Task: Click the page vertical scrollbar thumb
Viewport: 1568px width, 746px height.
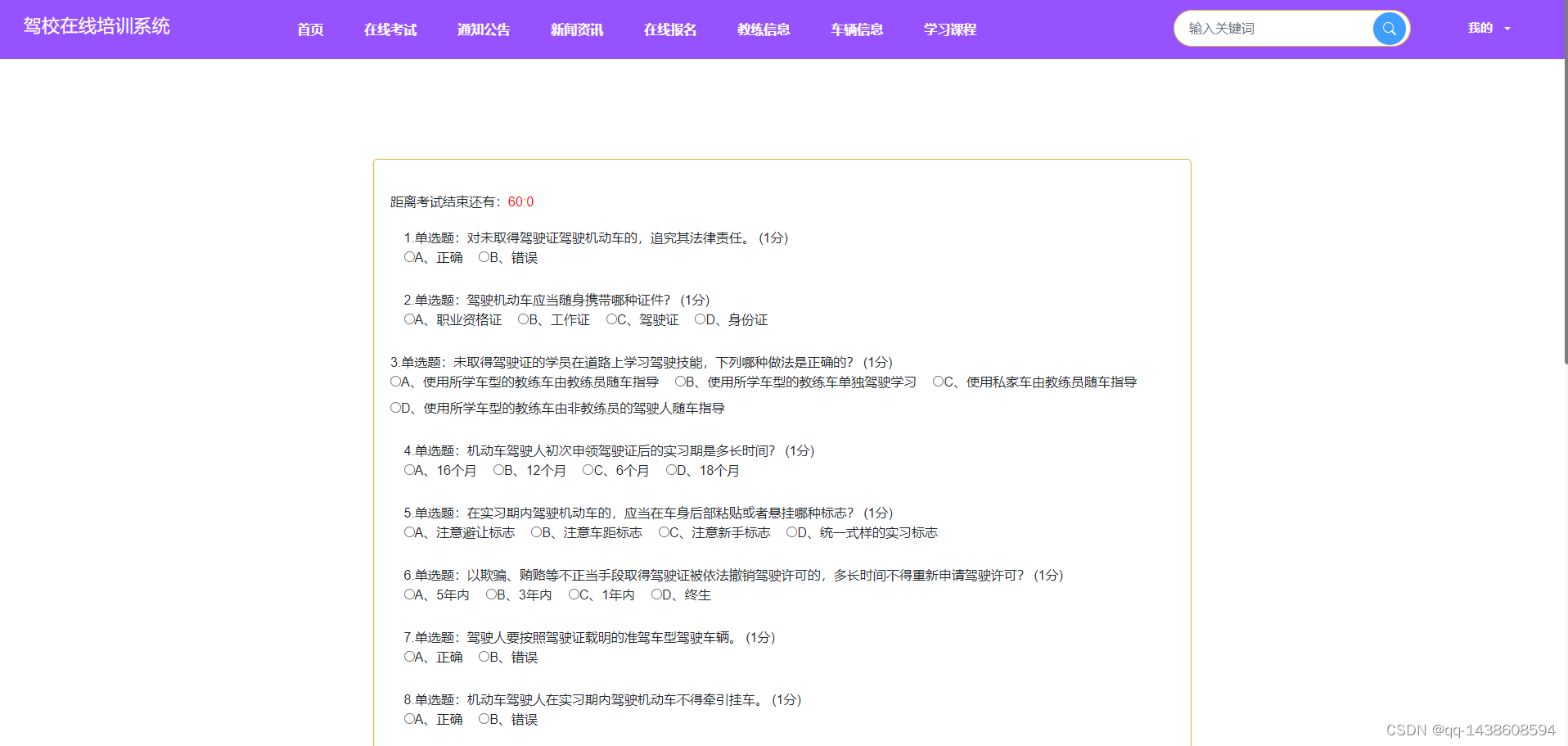Action: (1566, 182)
